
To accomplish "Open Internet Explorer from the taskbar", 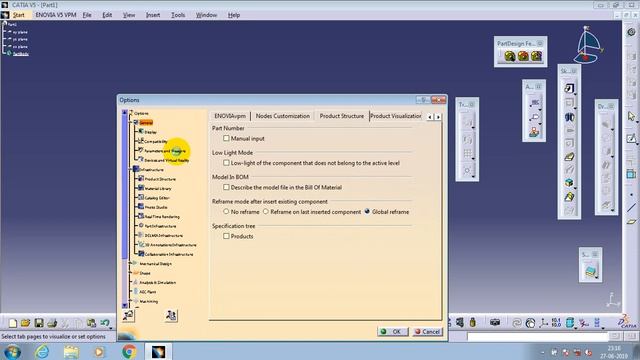I will click(x=42, y=351).
